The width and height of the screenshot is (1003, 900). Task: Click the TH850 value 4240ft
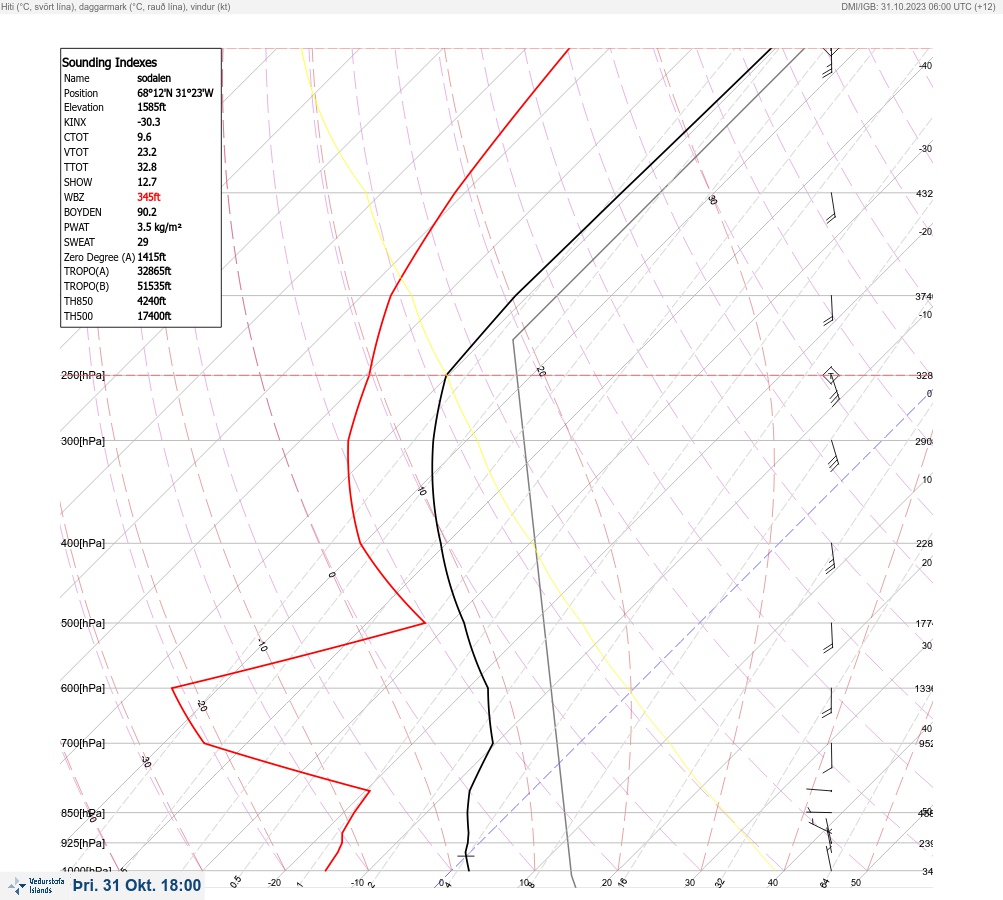[x=152, y=301]
